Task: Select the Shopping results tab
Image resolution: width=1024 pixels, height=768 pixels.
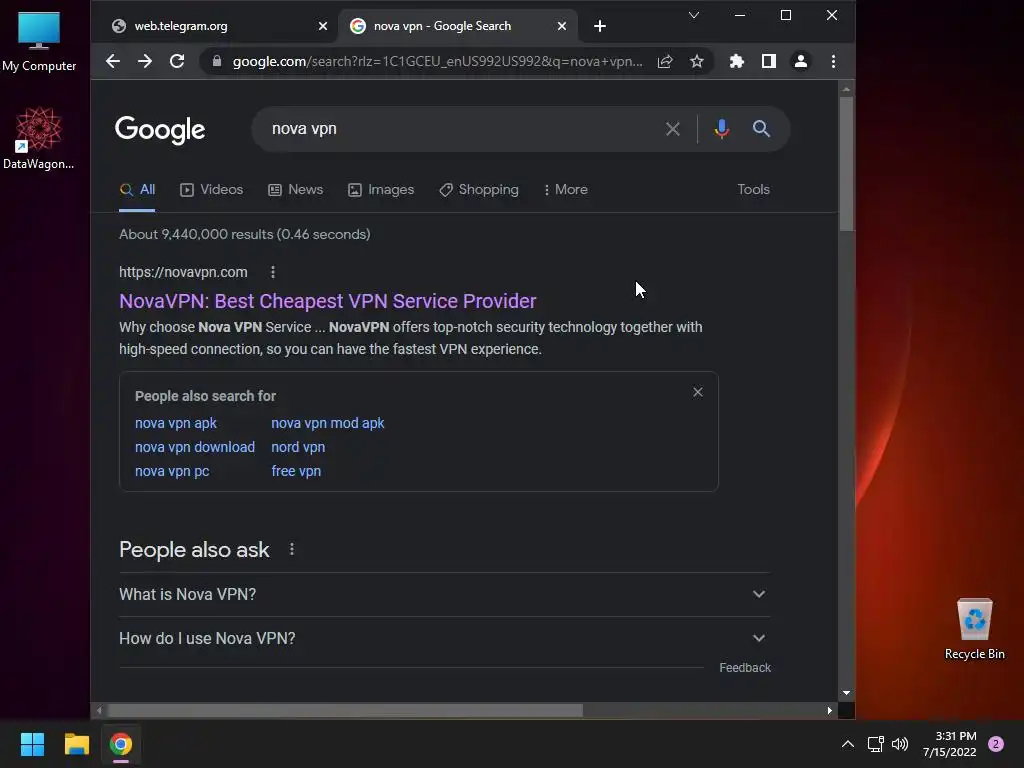Action: 479,189
